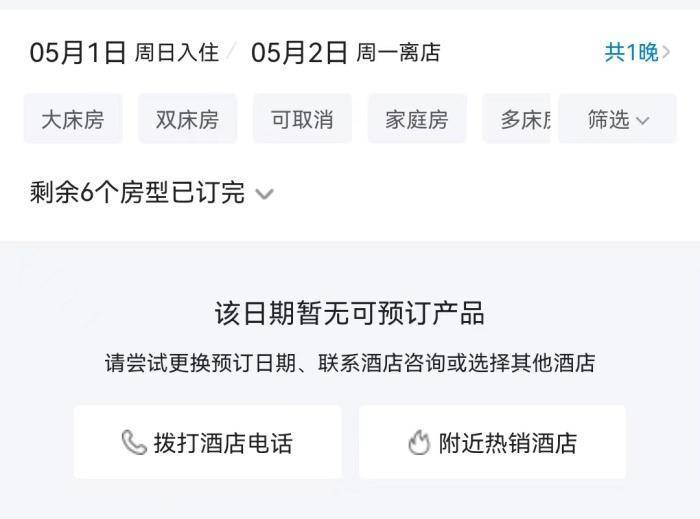Expand the 剩余6个房型已订完 list
700x519 pixels.
(138, 193)
